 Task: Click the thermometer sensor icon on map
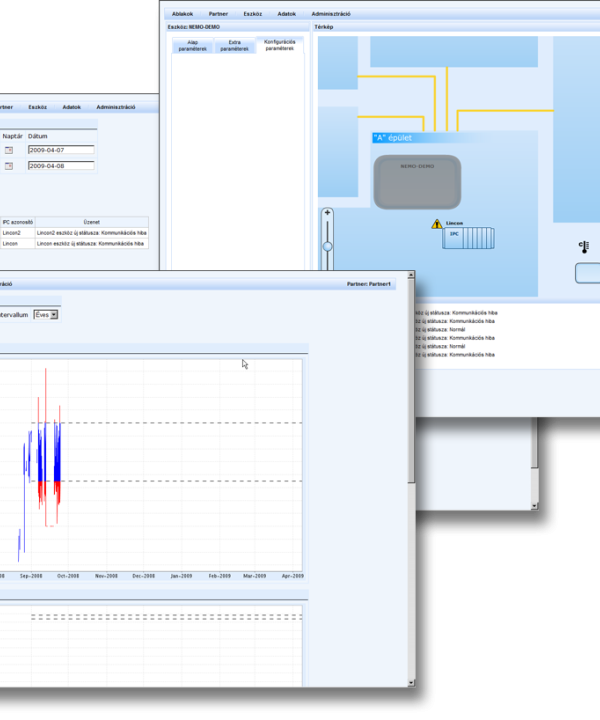(583, 246)
